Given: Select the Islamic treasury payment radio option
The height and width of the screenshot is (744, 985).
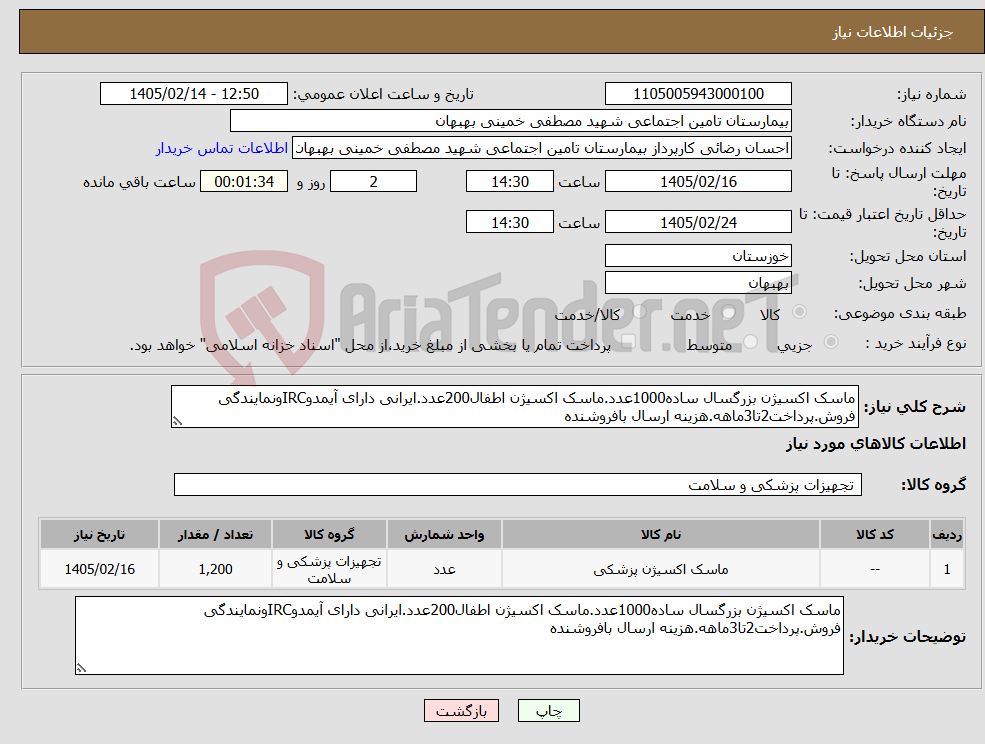Looking at the screenshot, I should (x=628, y=341).
